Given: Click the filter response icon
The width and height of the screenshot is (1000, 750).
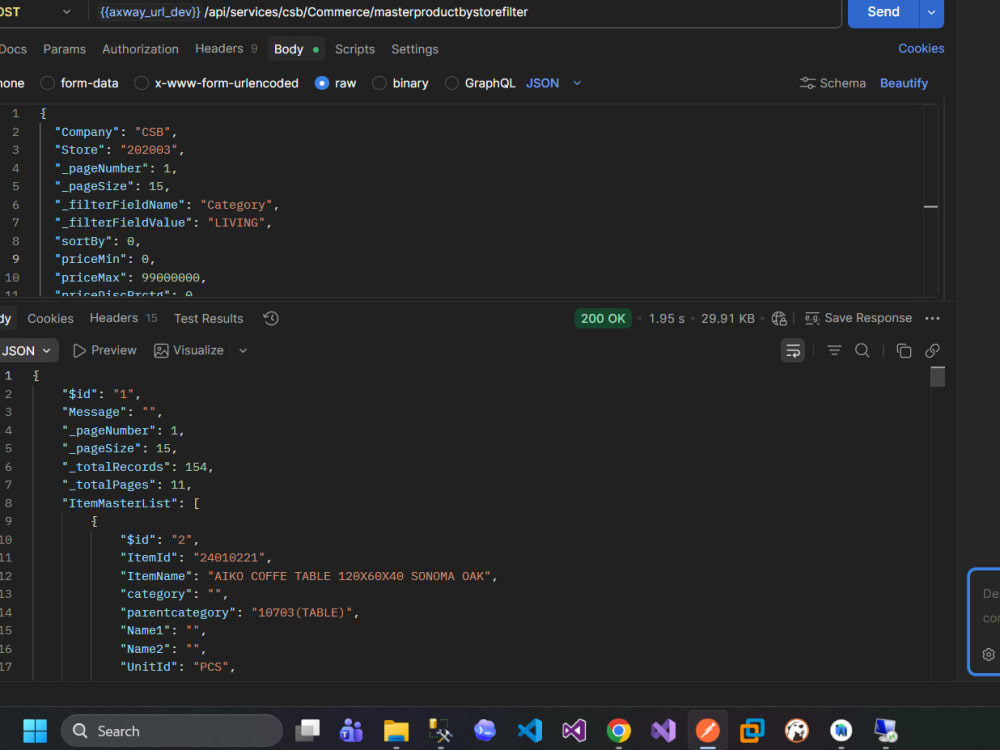Looking at the screenshot, I should [834, 350].
